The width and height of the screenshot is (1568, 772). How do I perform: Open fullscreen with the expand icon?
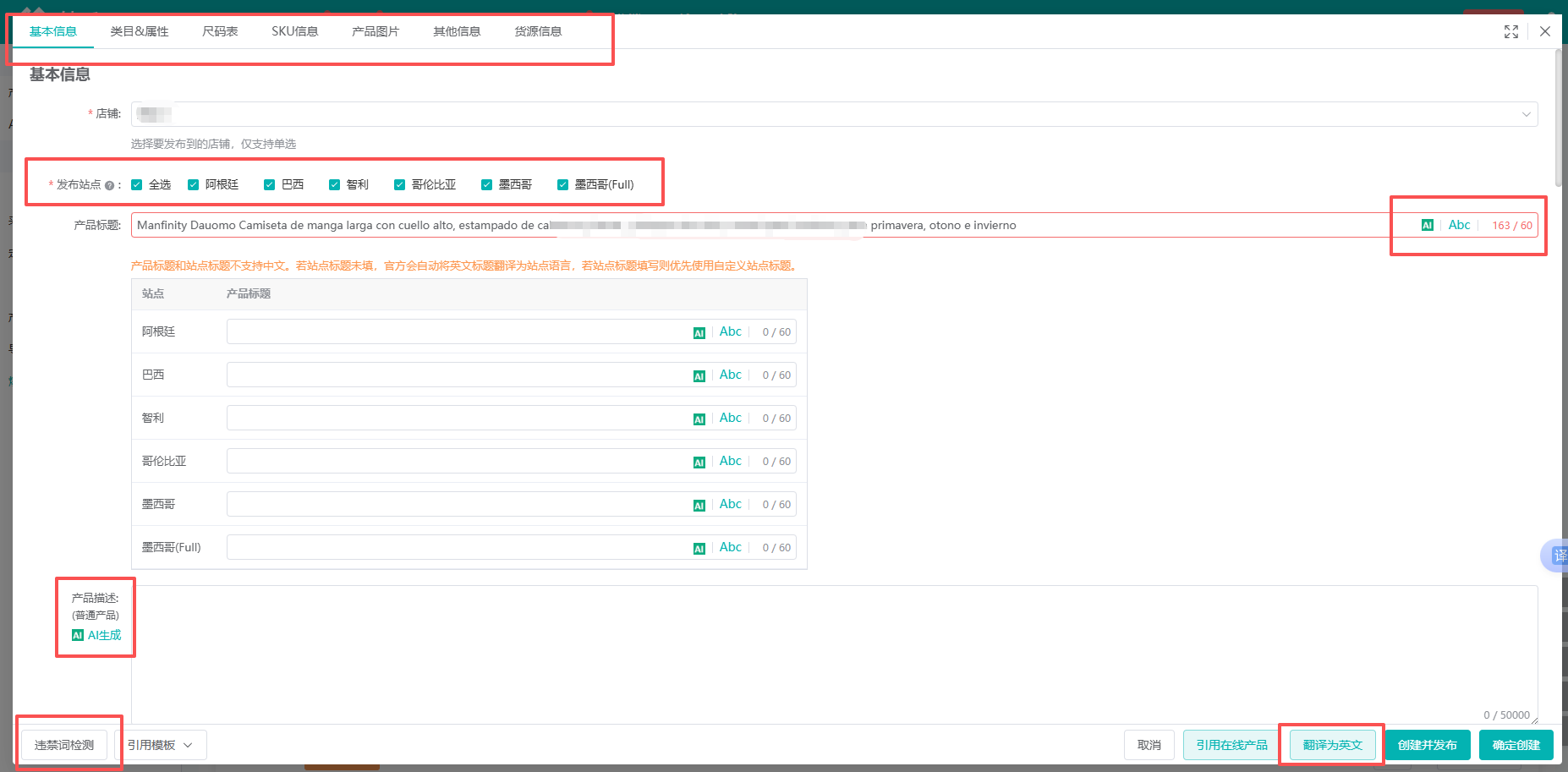click(1511, 32)
